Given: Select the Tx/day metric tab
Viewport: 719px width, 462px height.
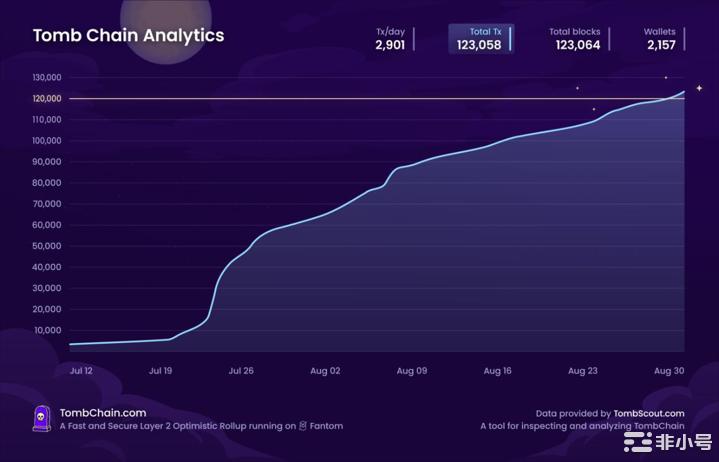Looking at the screenshot, I should (x=390, y=39).
